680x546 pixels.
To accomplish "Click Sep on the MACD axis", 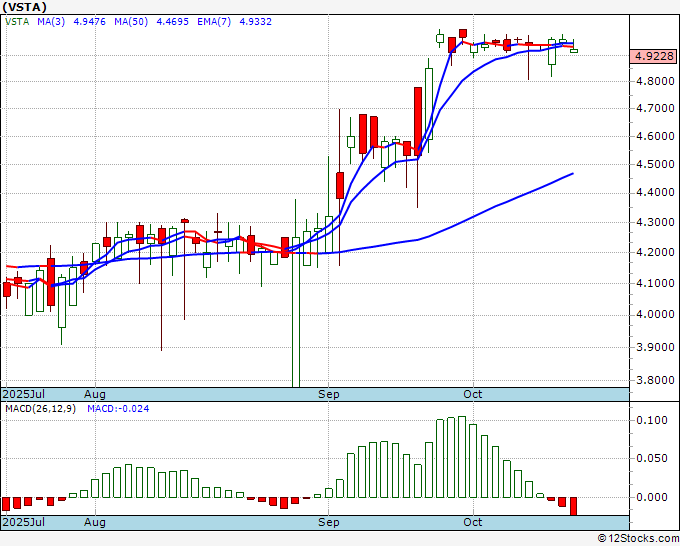I will [x=328, y=522].
